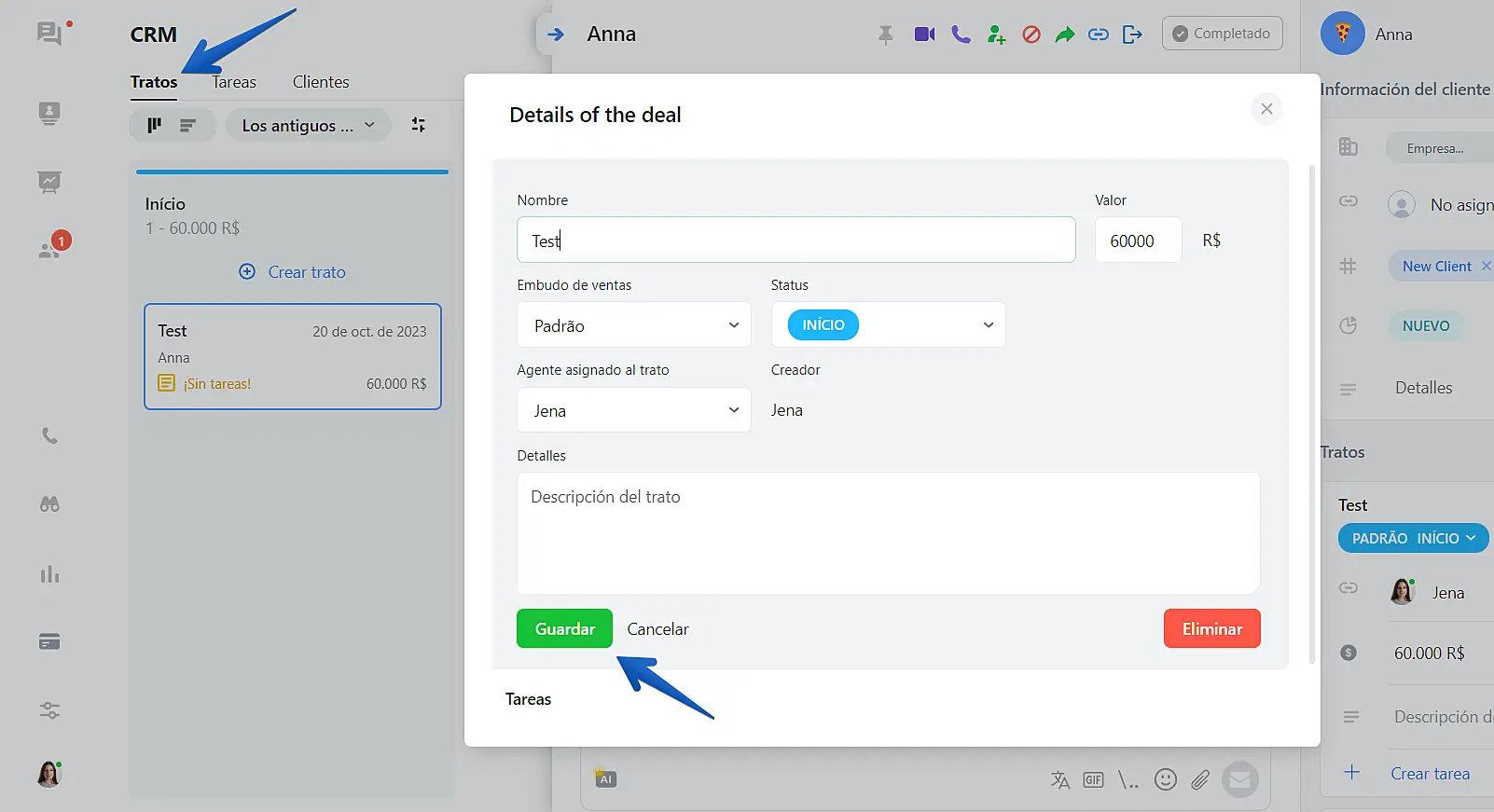Image resolution: width=1494 pixels, height=812 pixels.
Task: Open the emoji picker in message bar
Action: pyautogui.click(x=1165, y=779)
